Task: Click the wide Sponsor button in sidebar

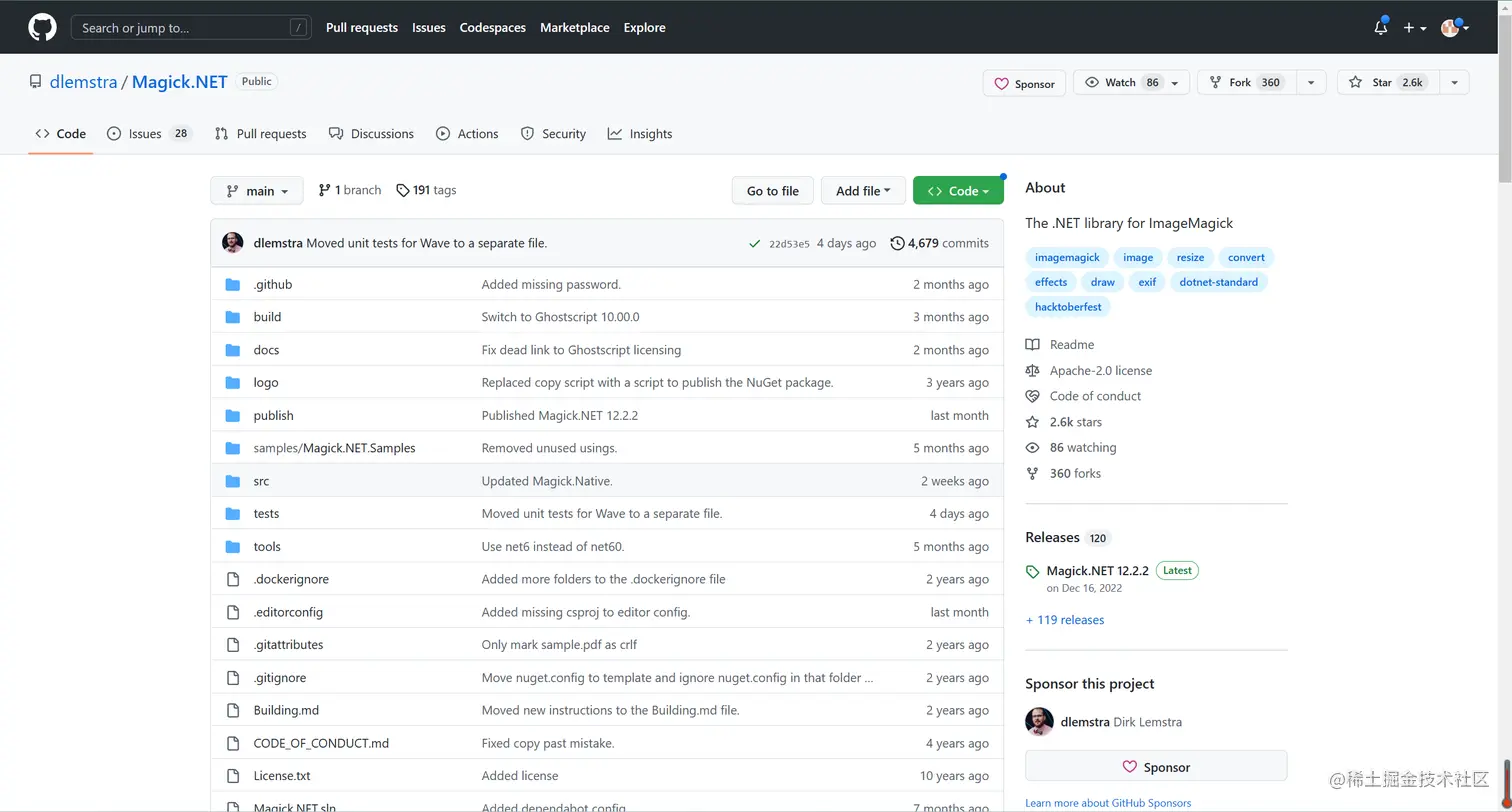Action: [1156, 767]
